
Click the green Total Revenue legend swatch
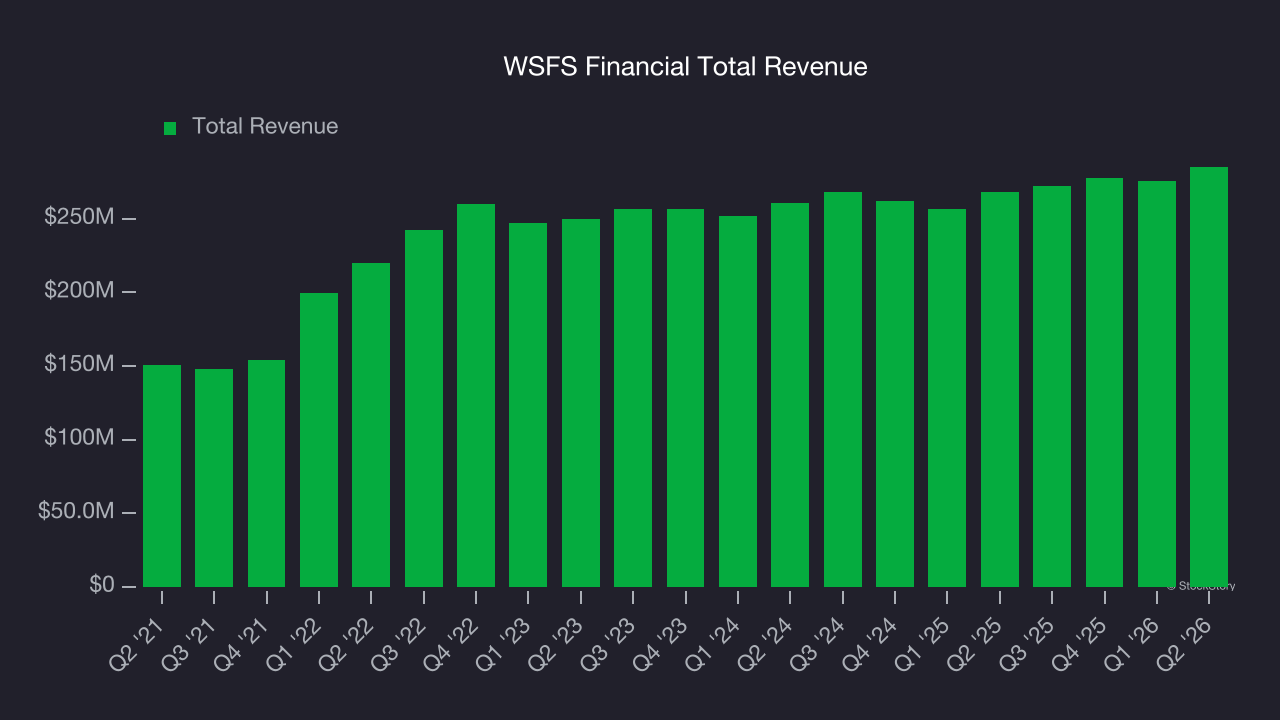pyautogui.click(x=170, y=128)
